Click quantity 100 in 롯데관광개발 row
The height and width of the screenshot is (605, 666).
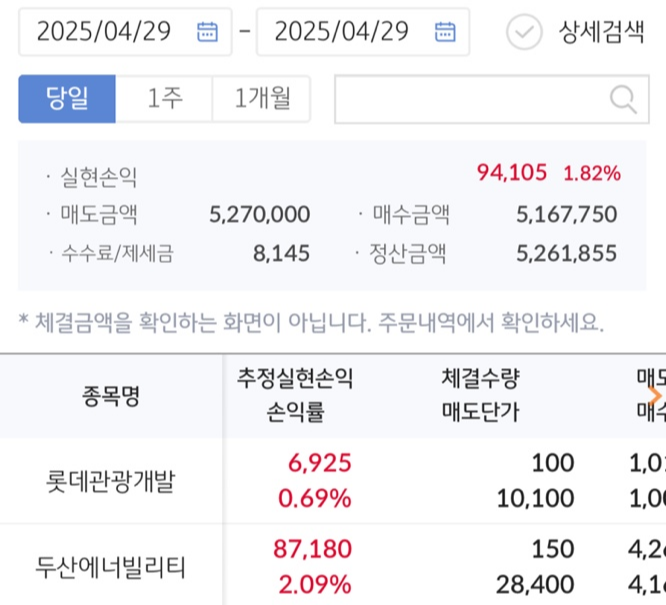coord(553,463)
